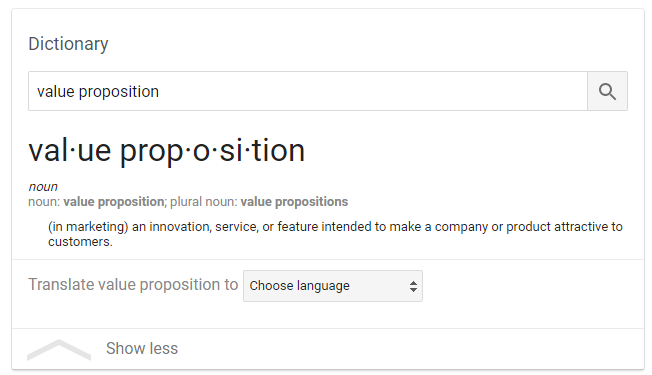The width and height of the screenshot is (652, 375).
Task: Click the Dictionary heading
Action: click(68, 44)
